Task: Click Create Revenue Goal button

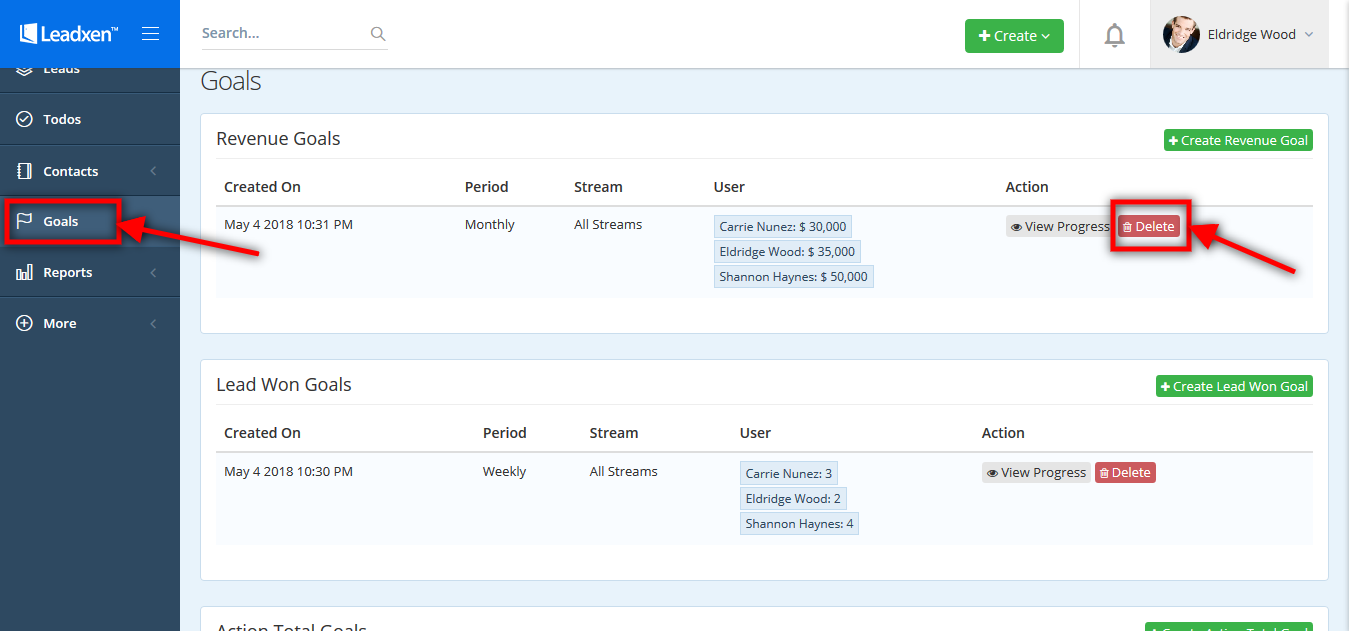Action: [1238, 141]
